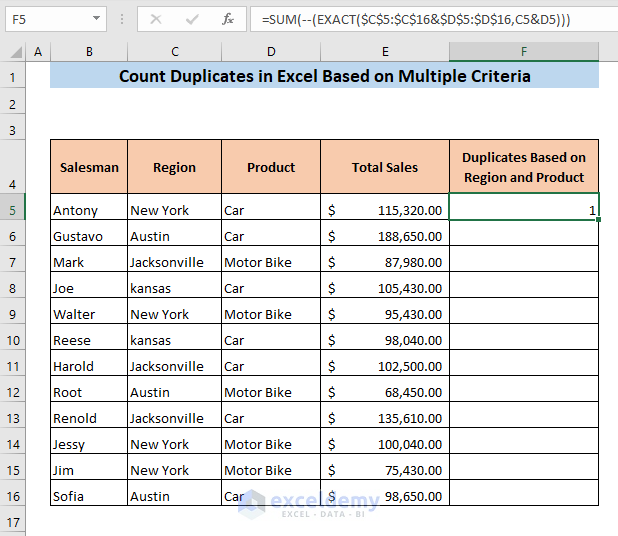Click the 115,320.00 sales cell

[x=385, y=207]
